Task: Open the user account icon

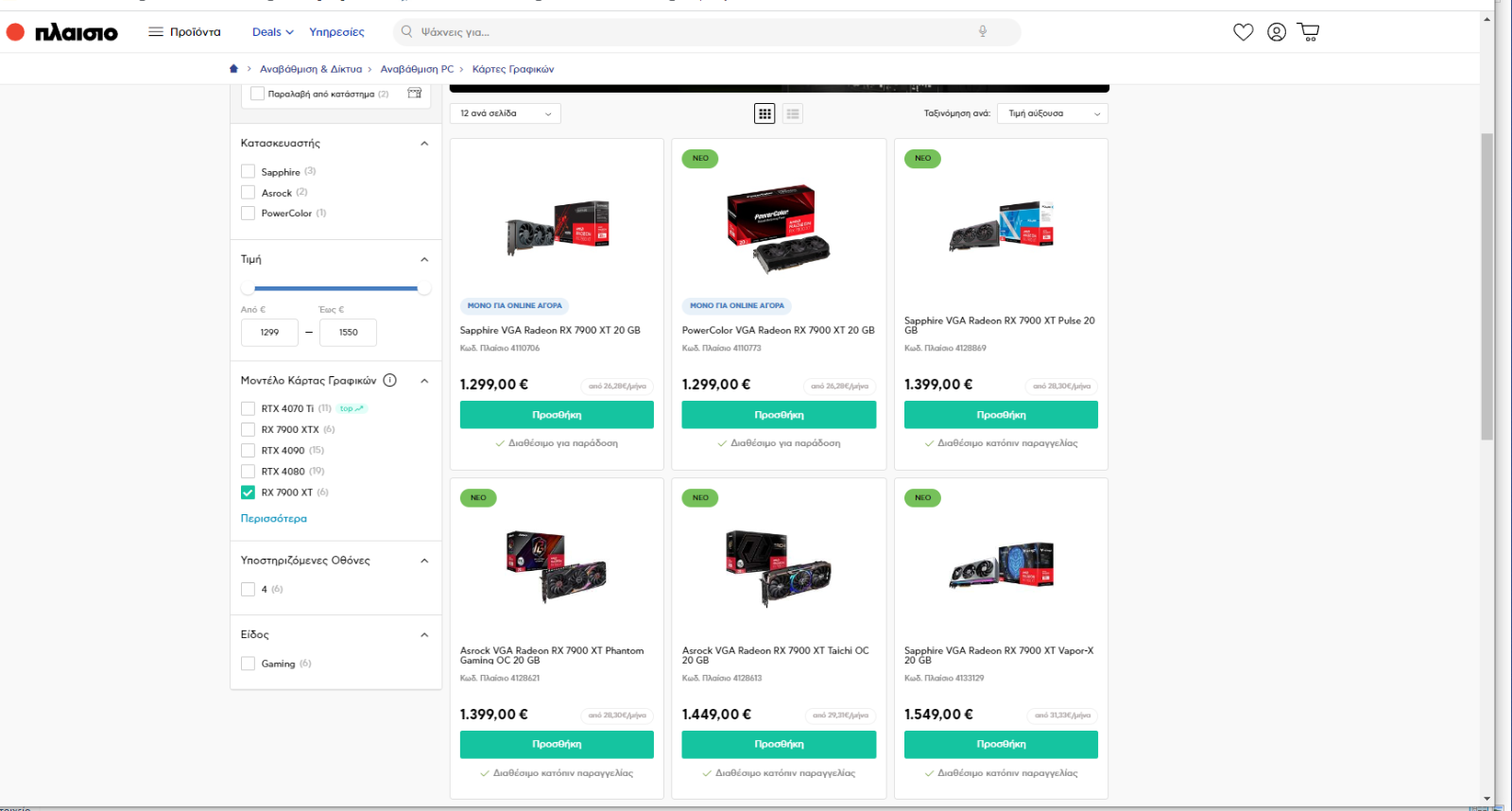Action: 1276,32
